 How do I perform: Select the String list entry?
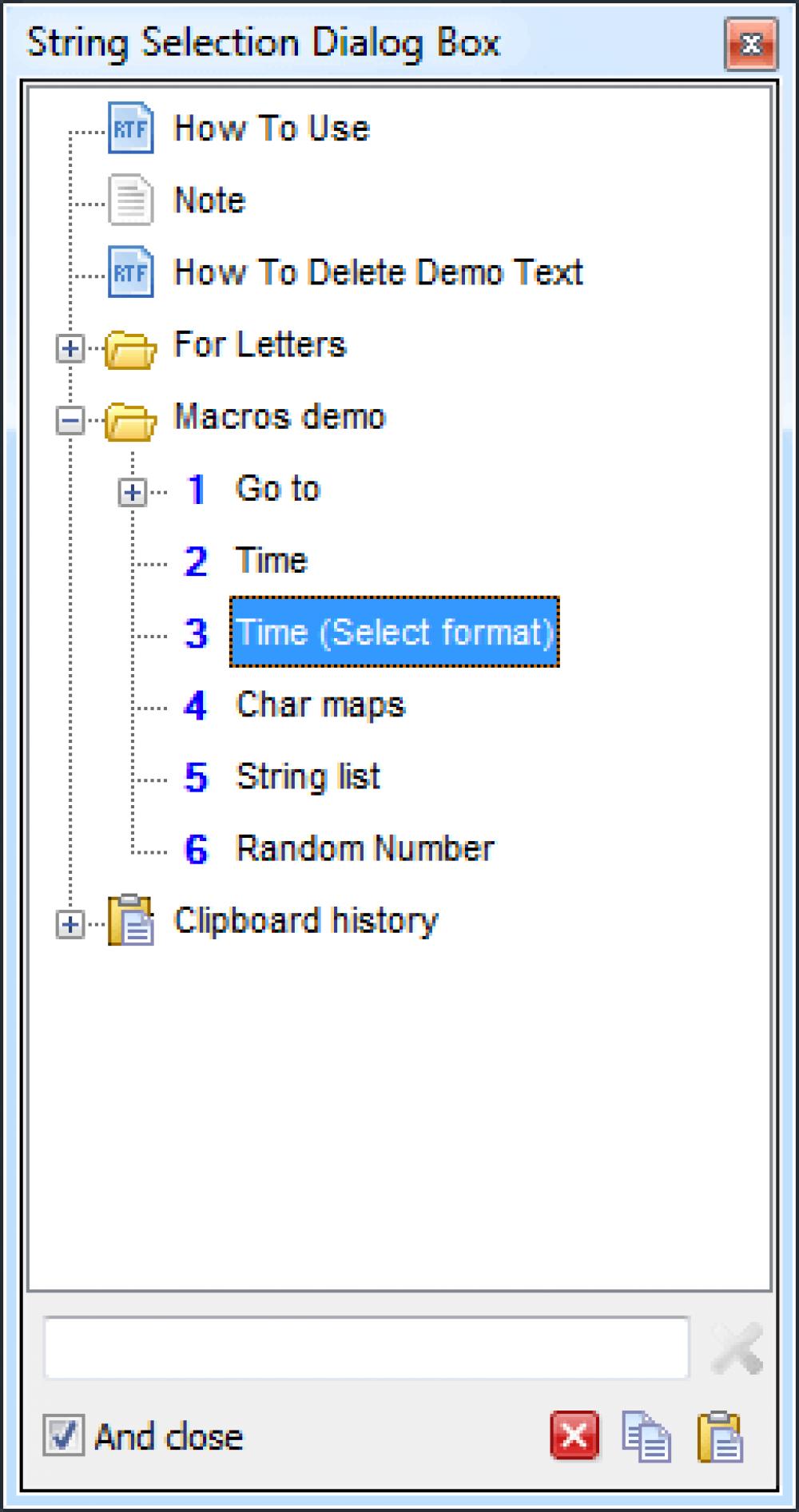pos(307,776)
